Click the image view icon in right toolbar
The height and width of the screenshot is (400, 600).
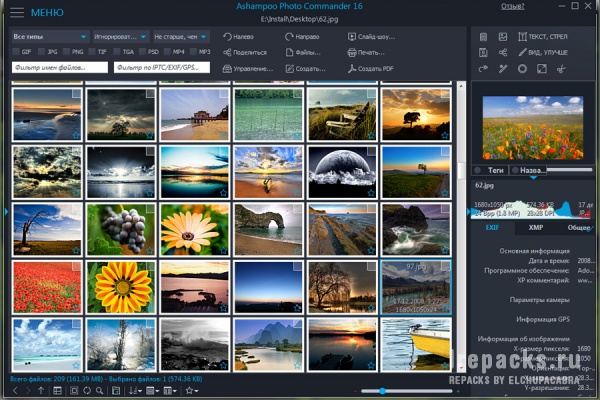coord(503,37)
